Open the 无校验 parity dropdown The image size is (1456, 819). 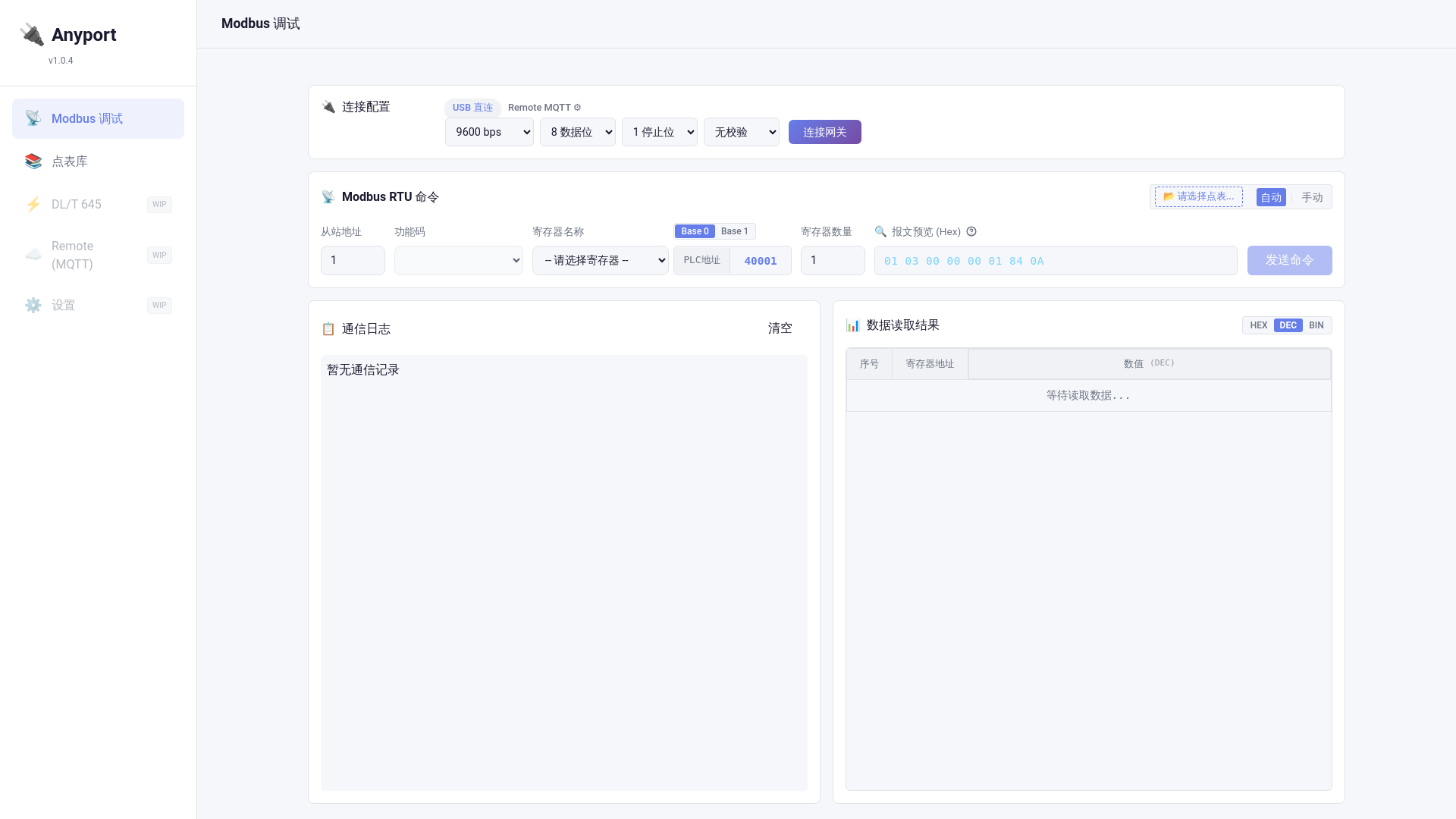pyautogui.click(x=742, y=132)
